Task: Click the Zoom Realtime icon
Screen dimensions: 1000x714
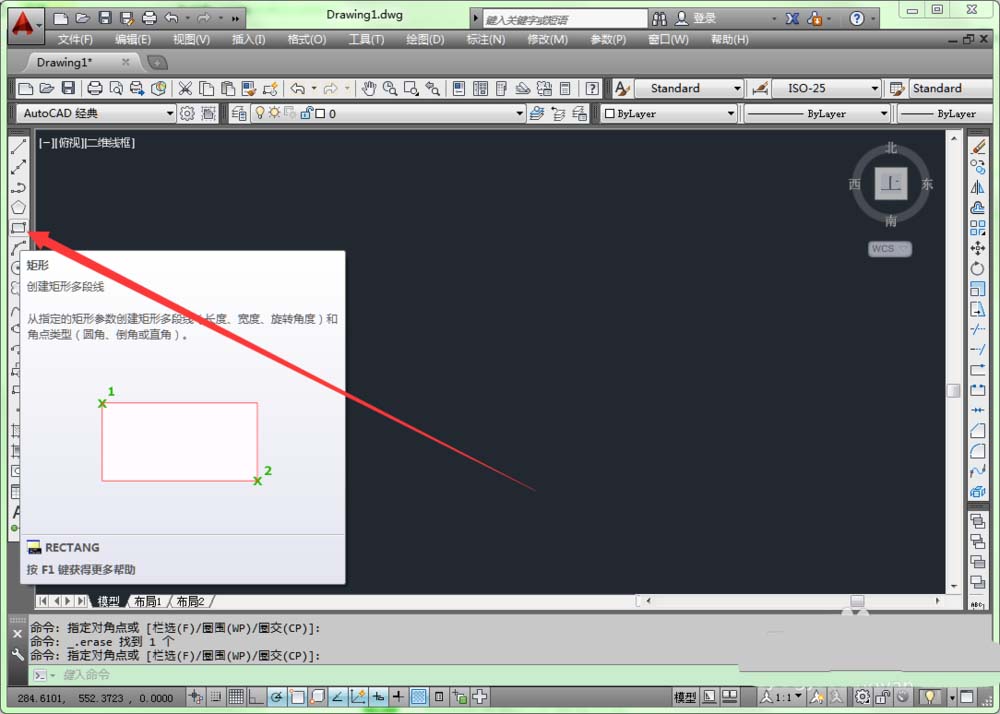Action: point(390,88)
